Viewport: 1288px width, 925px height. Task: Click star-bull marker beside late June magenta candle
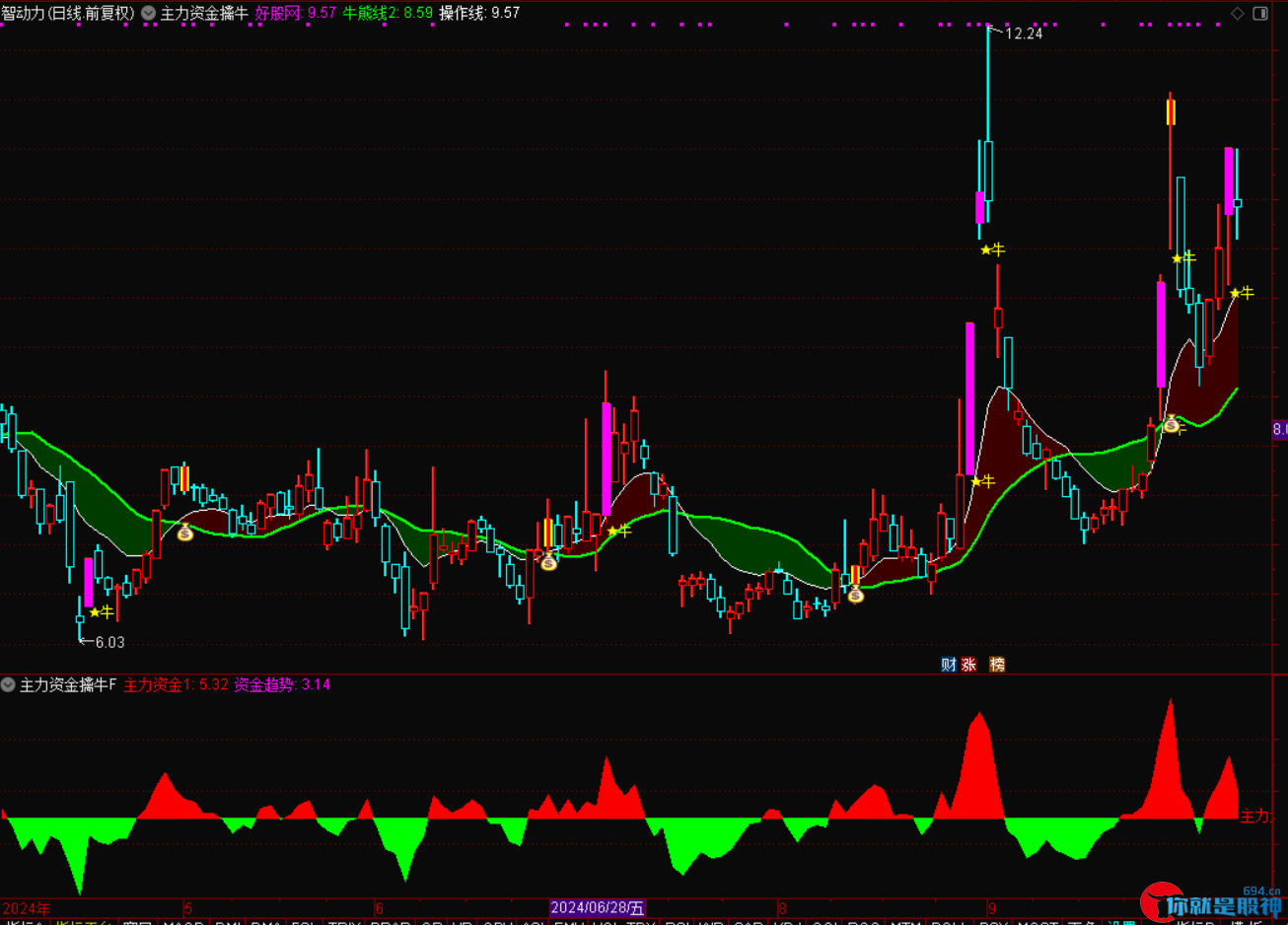(x=619, y=531)
